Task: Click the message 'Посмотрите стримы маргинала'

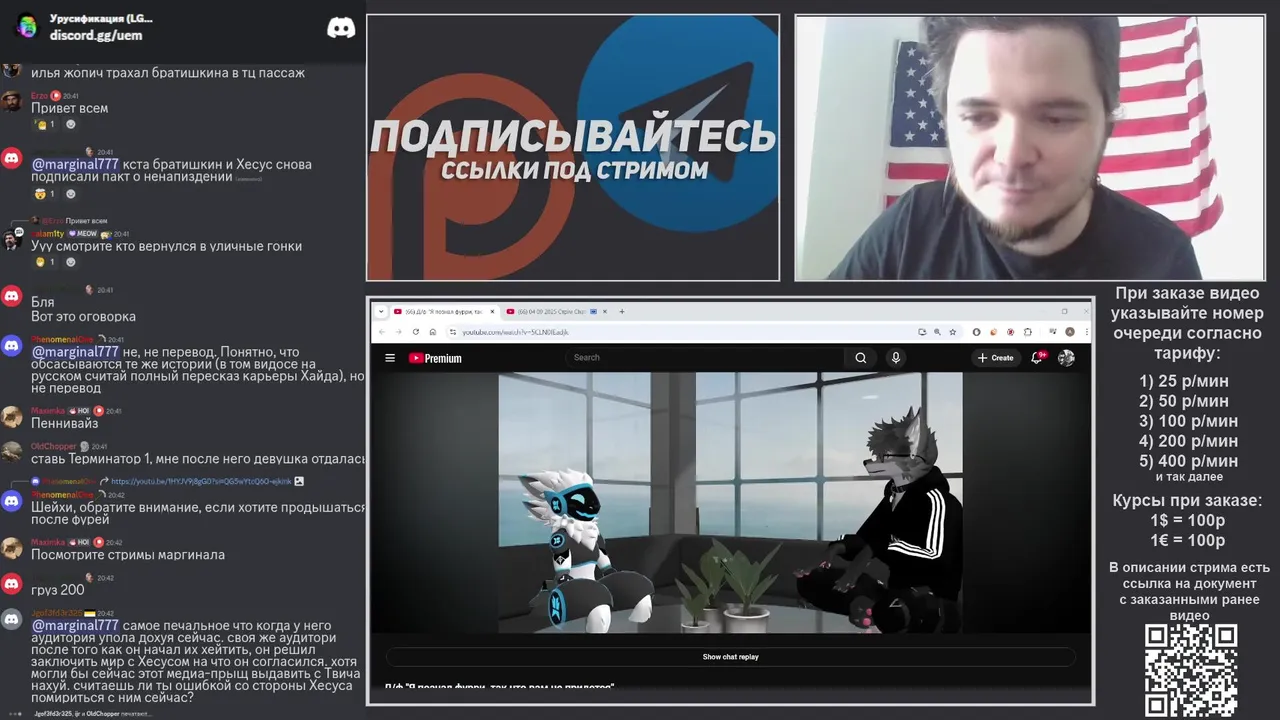Action: 128,554
